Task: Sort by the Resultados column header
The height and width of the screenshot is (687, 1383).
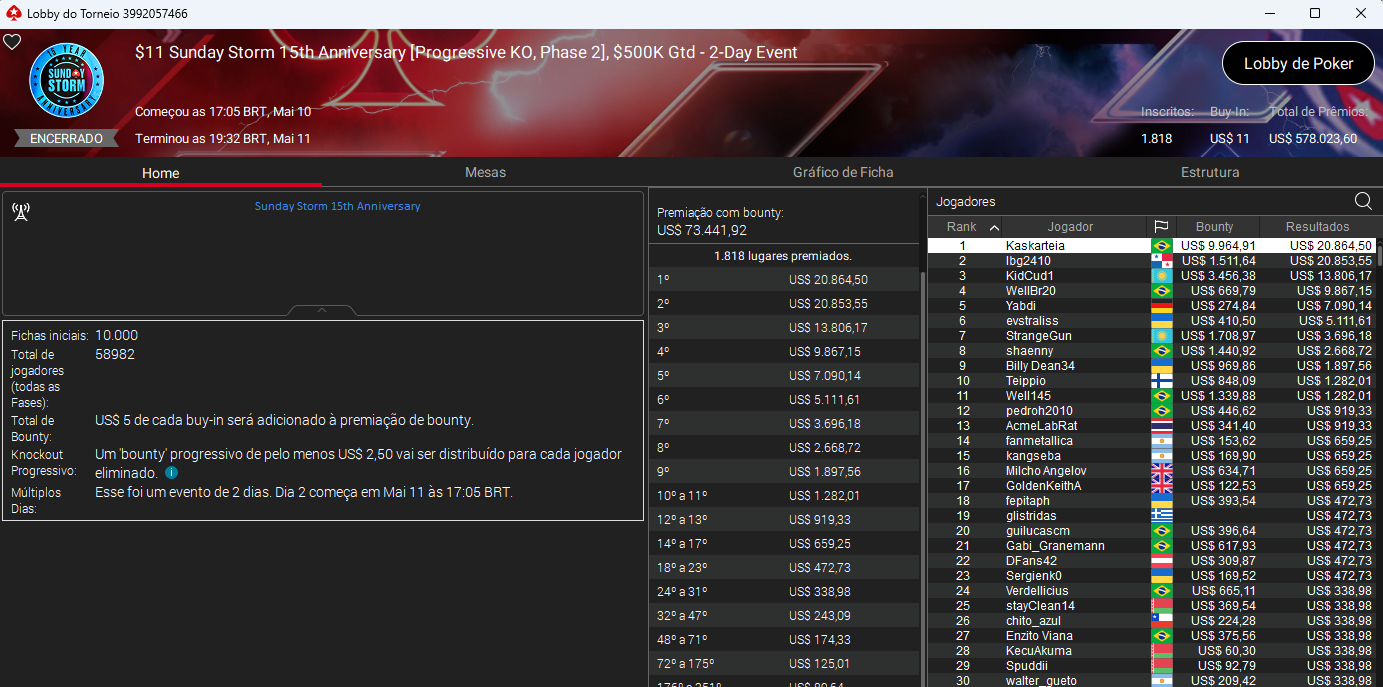Action: (1318, 227)
